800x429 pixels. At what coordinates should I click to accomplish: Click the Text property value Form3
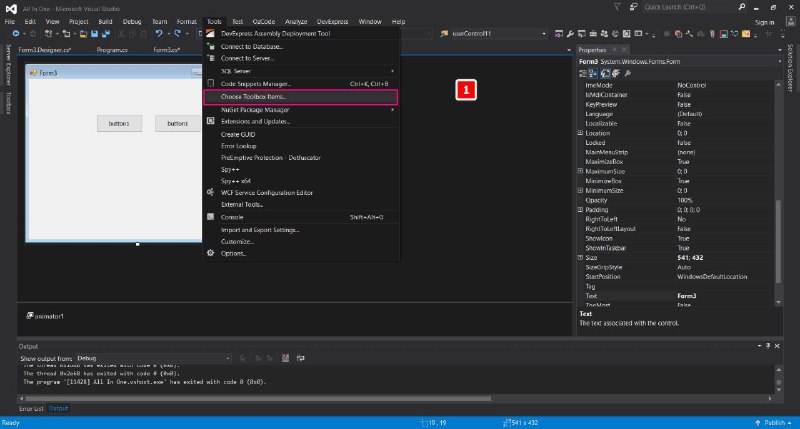tap(724, 296)
